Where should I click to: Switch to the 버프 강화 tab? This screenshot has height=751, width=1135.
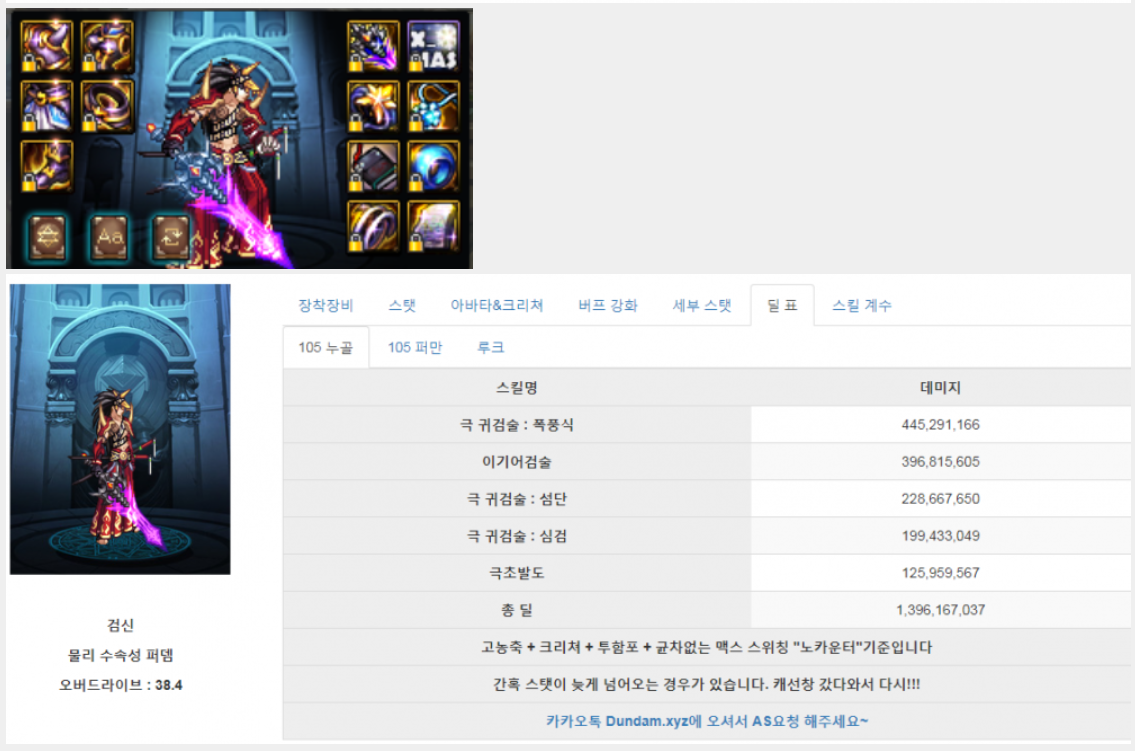click(x=608, y=305)
